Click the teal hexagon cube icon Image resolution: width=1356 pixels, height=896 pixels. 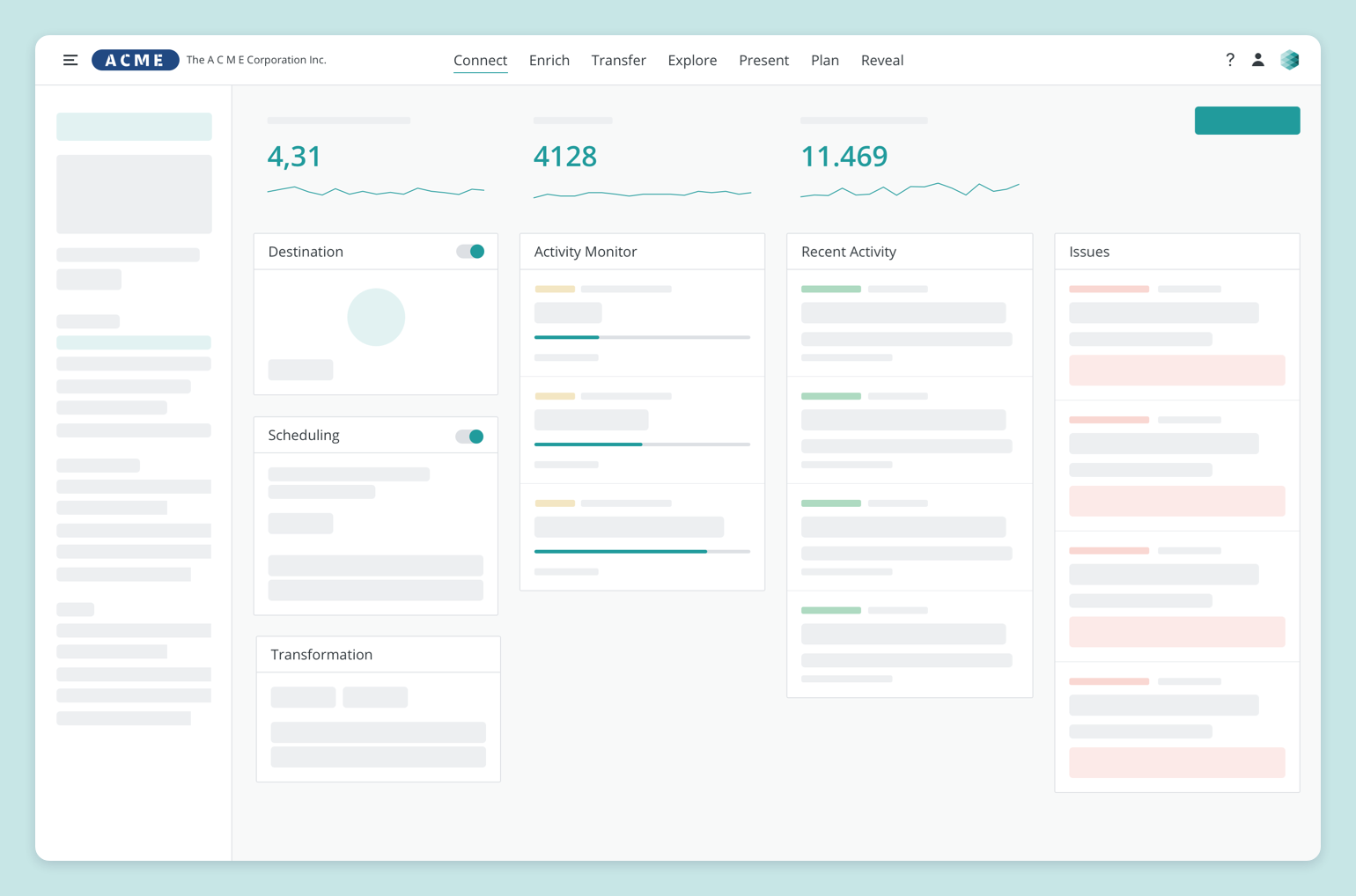[1290, 60]
